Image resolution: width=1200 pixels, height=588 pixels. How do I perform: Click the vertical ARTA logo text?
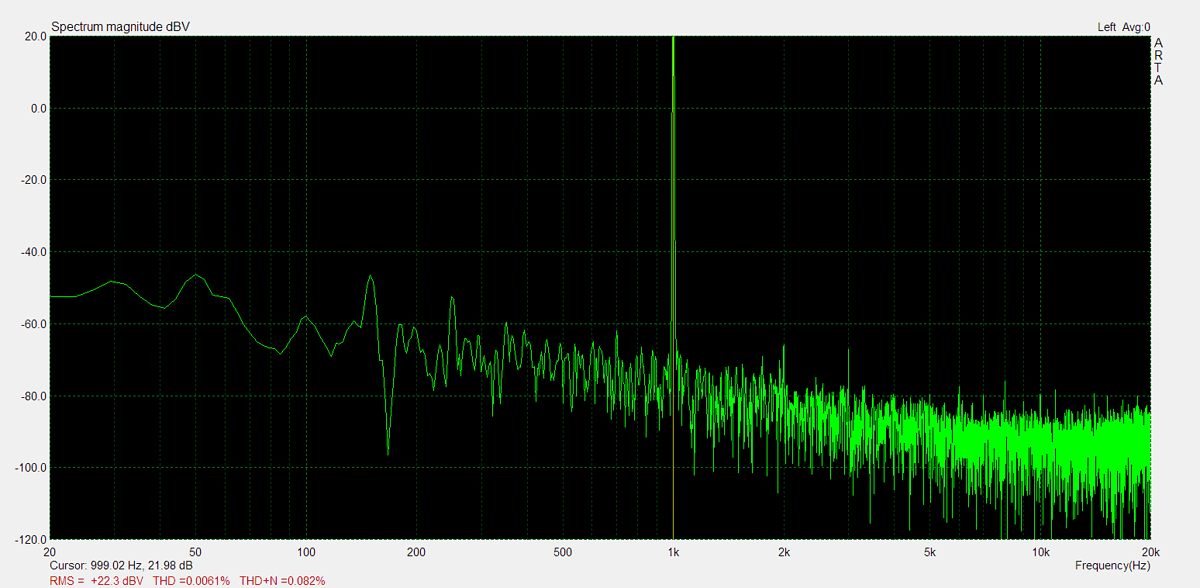coord(1158,62)
